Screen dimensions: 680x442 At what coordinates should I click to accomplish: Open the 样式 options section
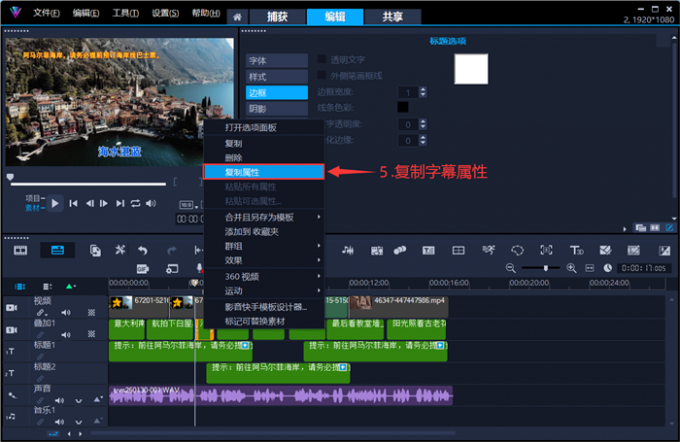[x=277, y=77]
